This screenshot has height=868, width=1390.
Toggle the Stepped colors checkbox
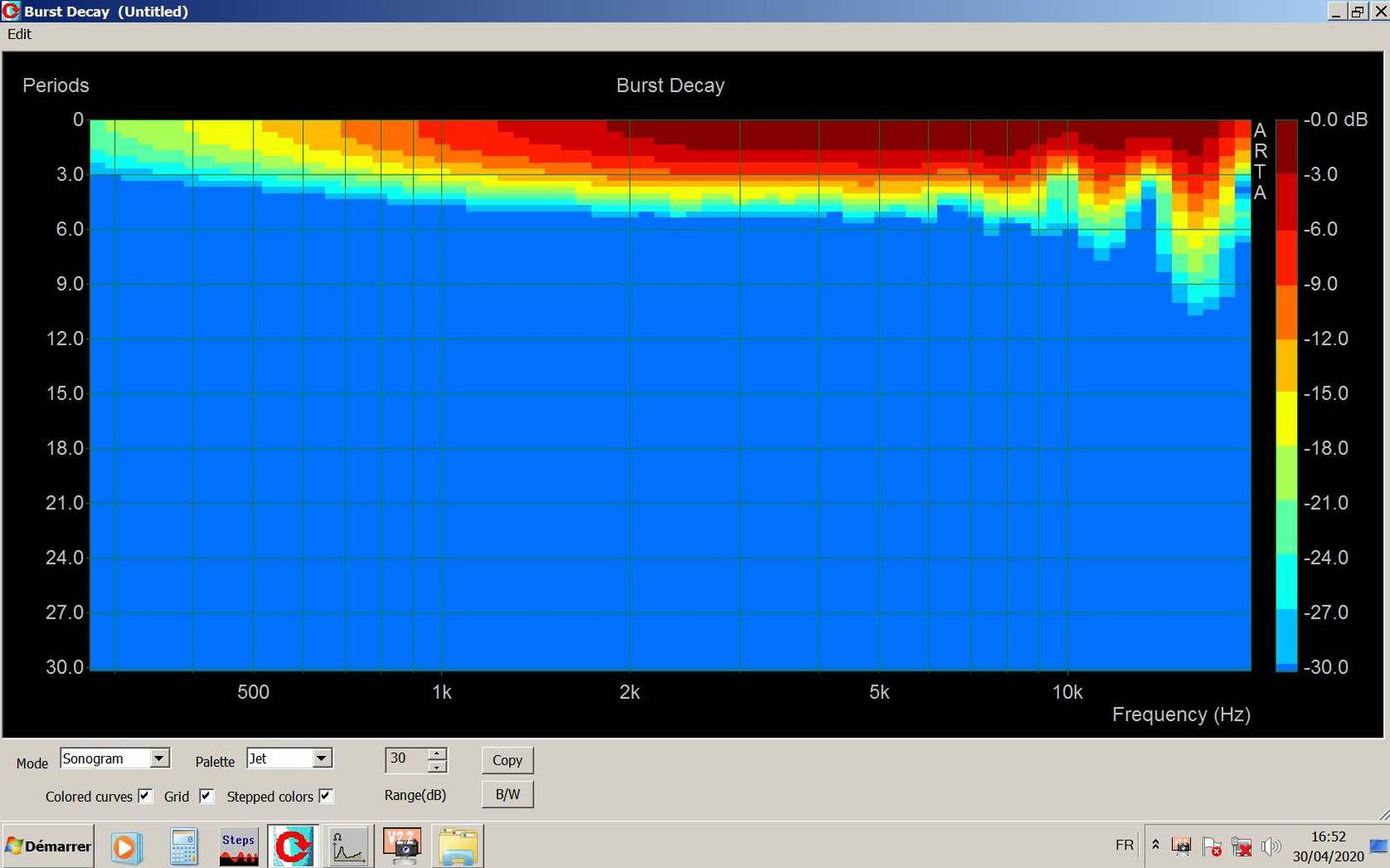point(326,796)
